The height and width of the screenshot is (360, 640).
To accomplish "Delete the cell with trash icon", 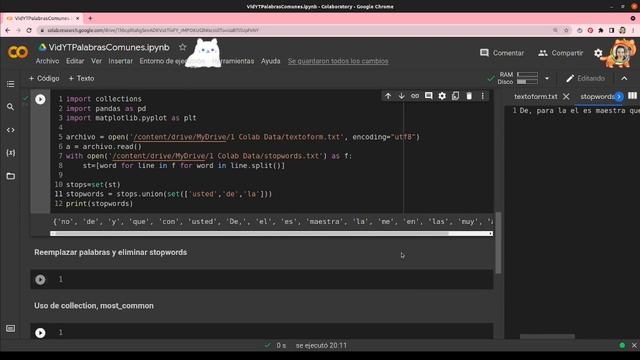I will (x=469, y=96).
